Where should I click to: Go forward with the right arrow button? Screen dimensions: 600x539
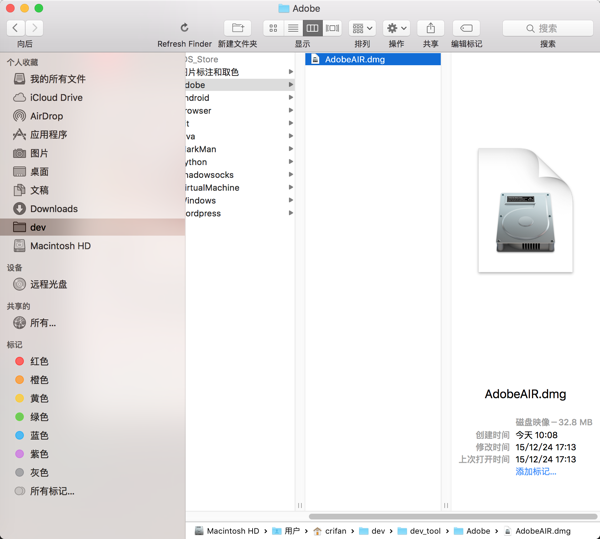[34, 28]
